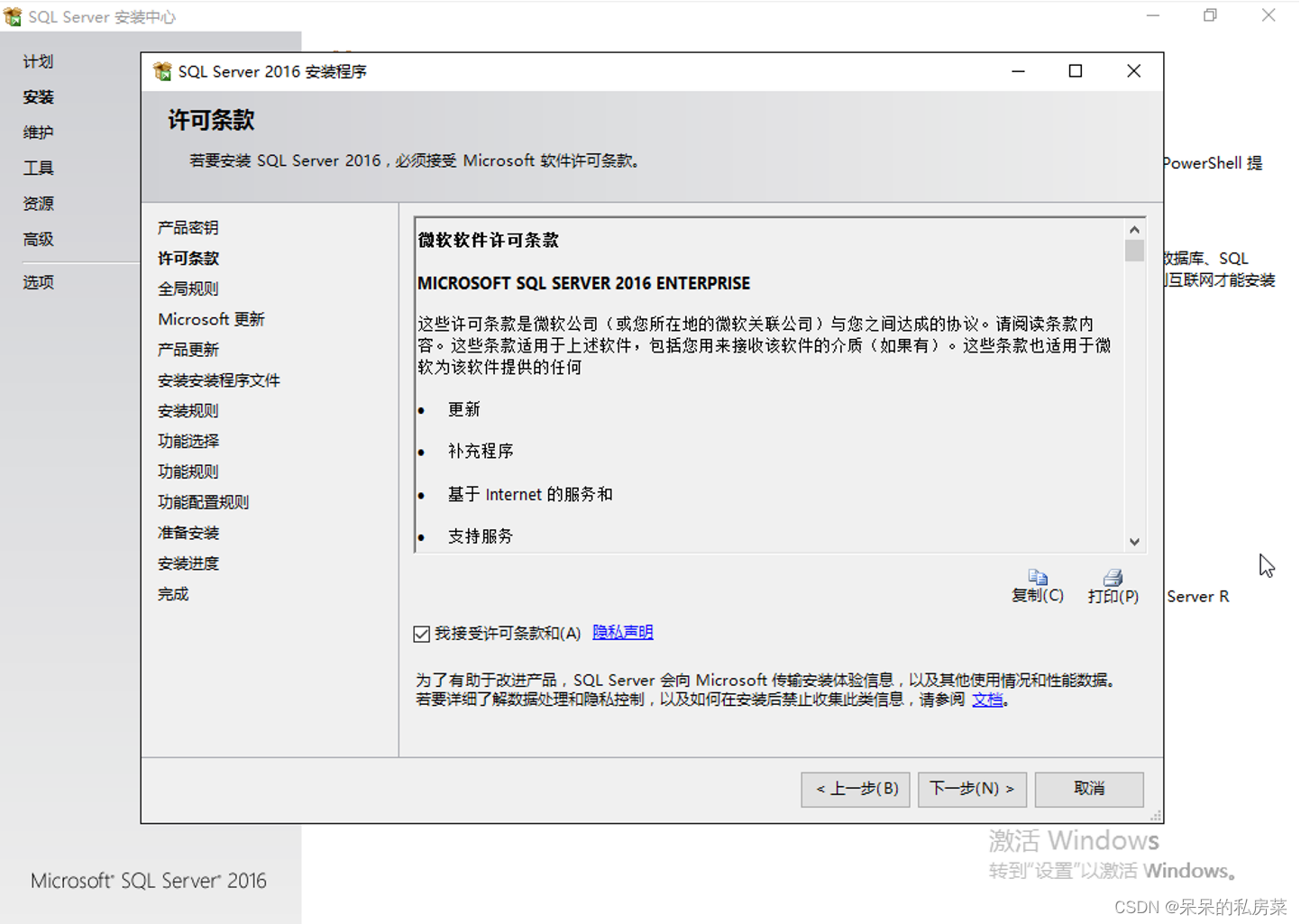Click the 补充程序 bullet in license text
The height and width of the screenshot is (924, 1301).
coord(481,451)
